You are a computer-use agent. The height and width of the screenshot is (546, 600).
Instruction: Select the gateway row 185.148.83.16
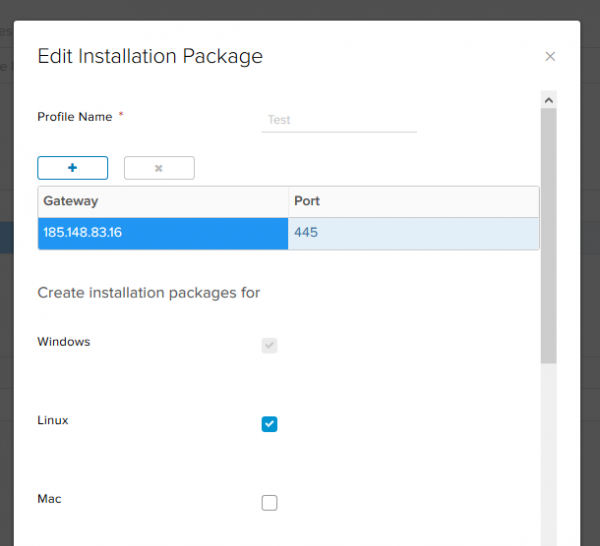[163, 232]
